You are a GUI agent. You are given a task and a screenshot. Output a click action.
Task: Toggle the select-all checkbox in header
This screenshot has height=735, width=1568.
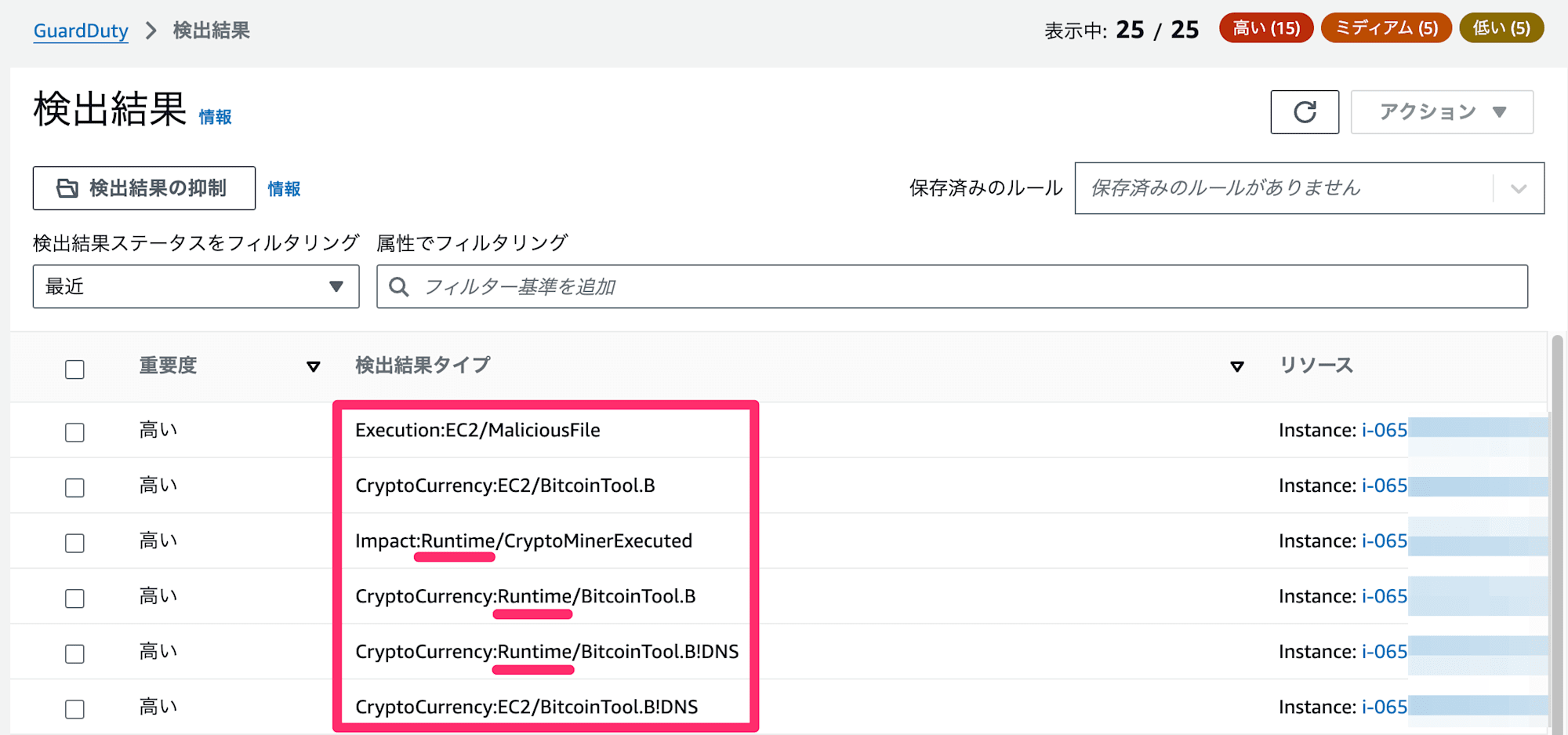click(x=74, y=369)
